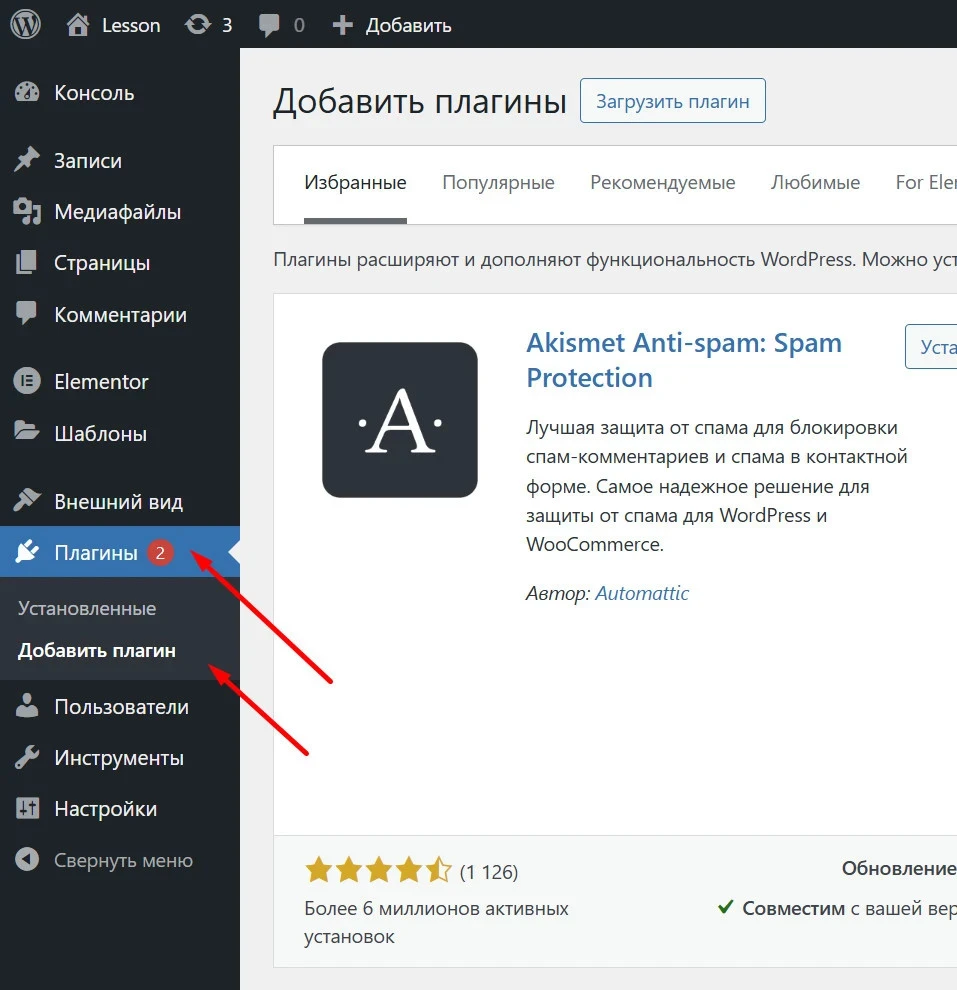
Task: Open the WordPress logo menu
Action: 25,25
